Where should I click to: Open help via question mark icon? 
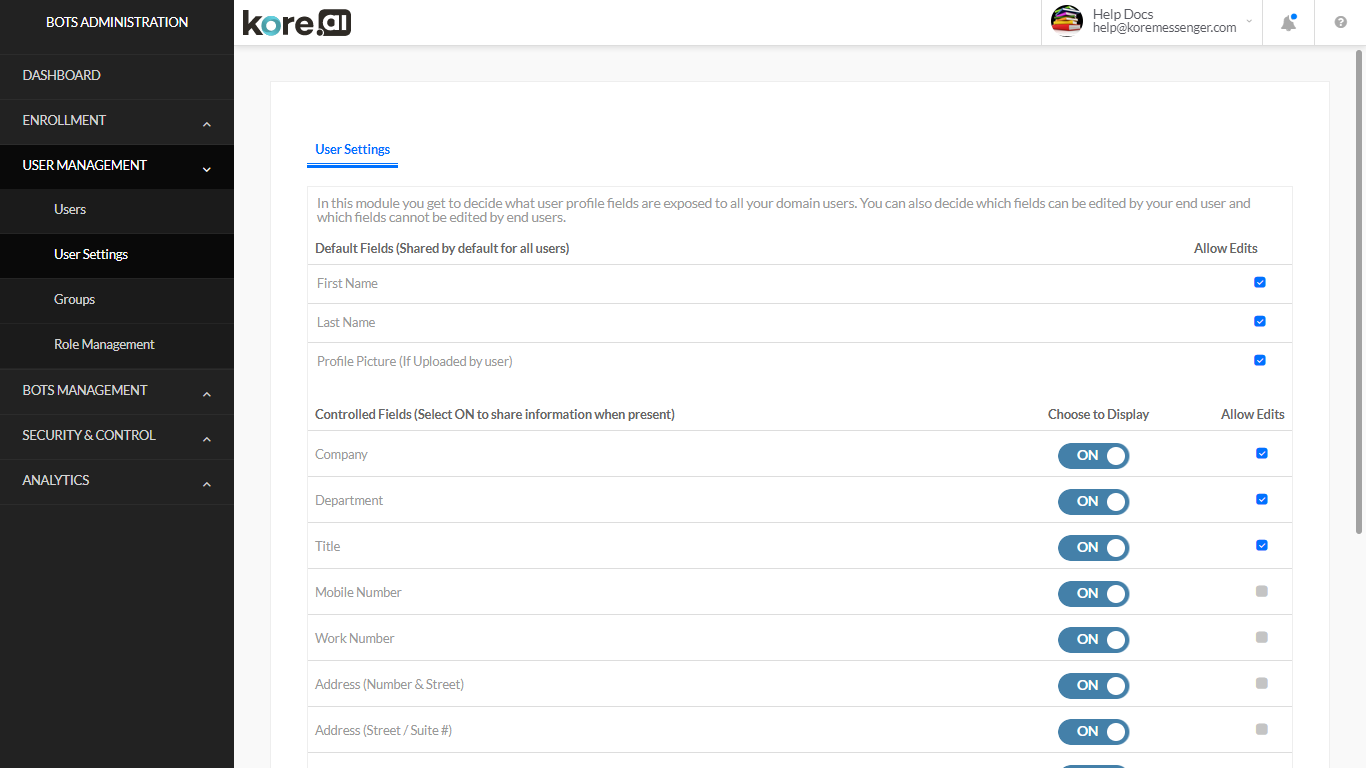click(1341, 23)
